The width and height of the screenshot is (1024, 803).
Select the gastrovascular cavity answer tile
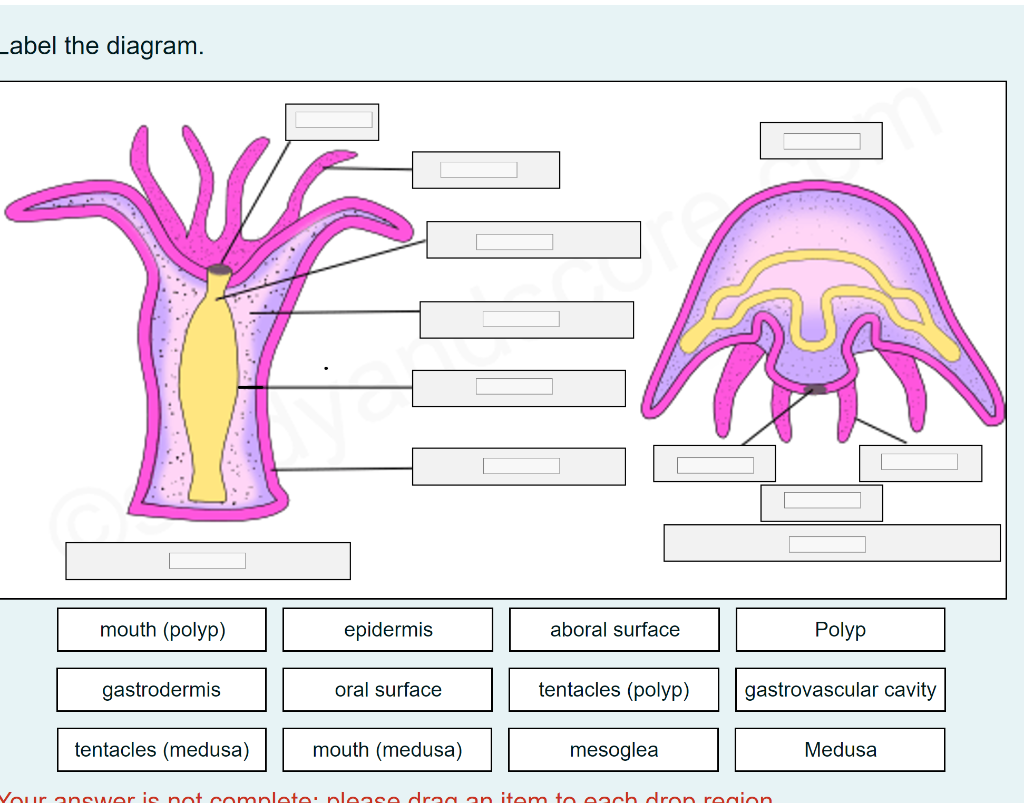pos(840,689)
